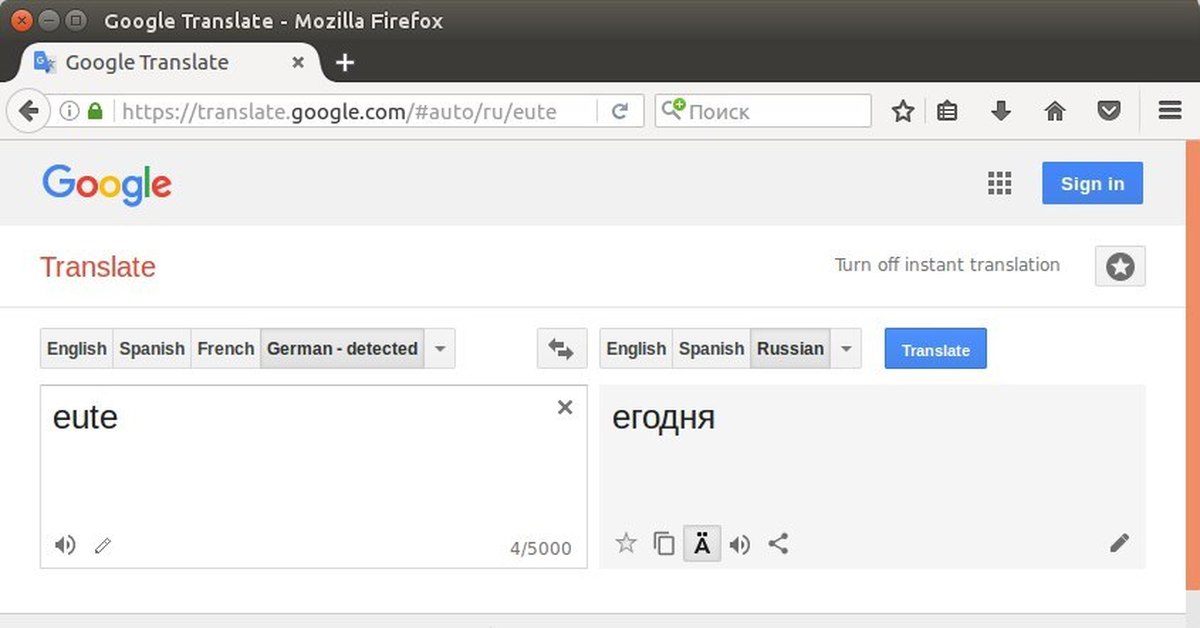
Task: Click Turn off instant translation link
Action: 947,265
